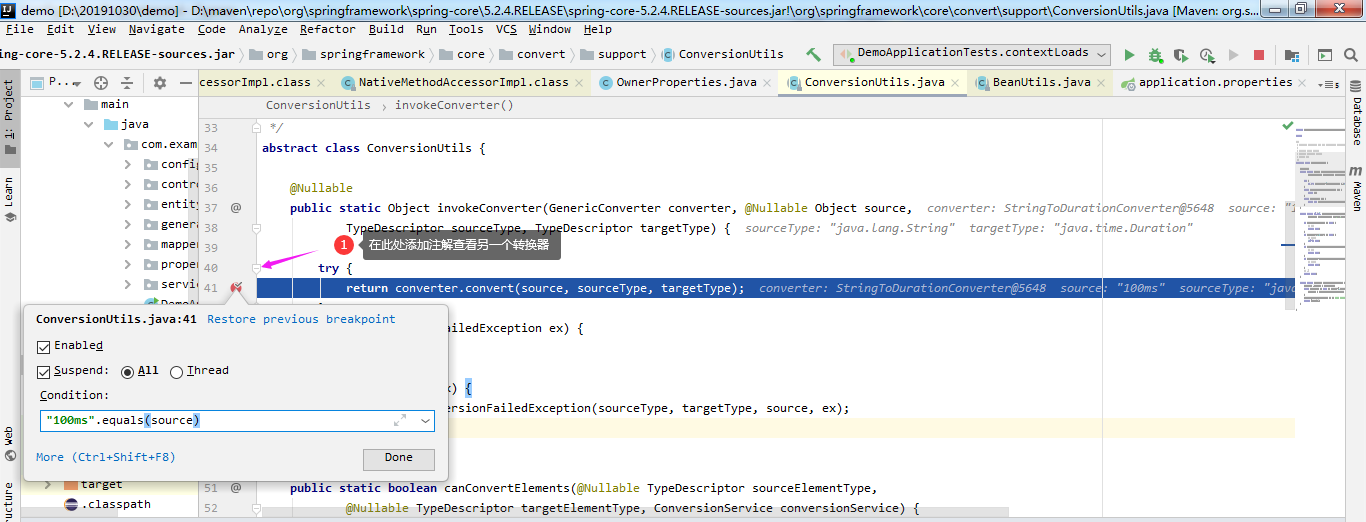
Task: Click More (Ctrl+Shift+F8) link
Action: click(x=106, y=457)
